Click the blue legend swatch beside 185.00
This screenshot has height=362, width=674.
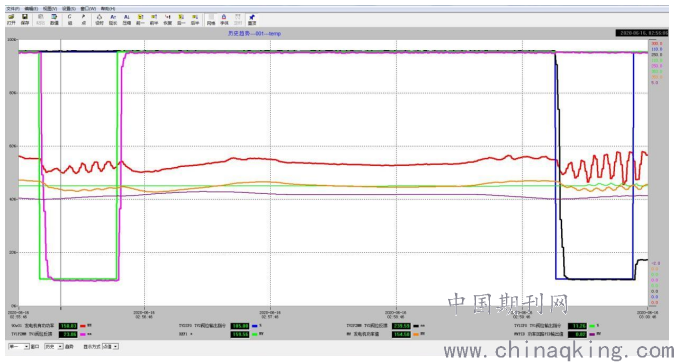pyautogui.click(x=254, y=326)
